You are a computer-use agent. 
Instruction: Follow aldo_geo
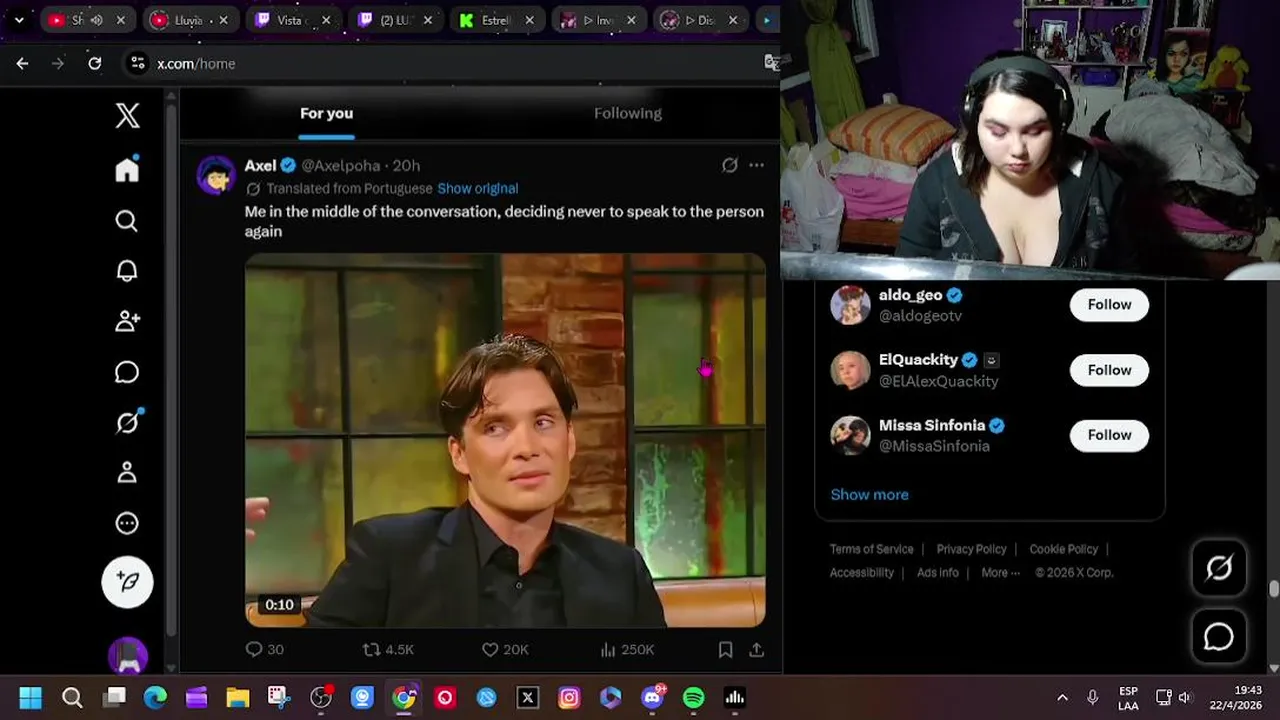pyautogui.click(x=1109, y=304)
